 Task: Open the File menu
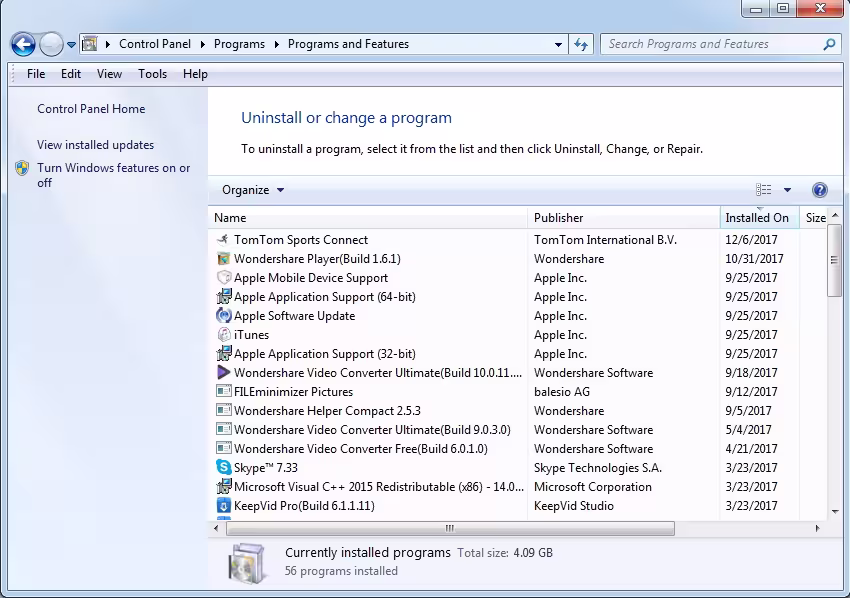coord(36,74)
